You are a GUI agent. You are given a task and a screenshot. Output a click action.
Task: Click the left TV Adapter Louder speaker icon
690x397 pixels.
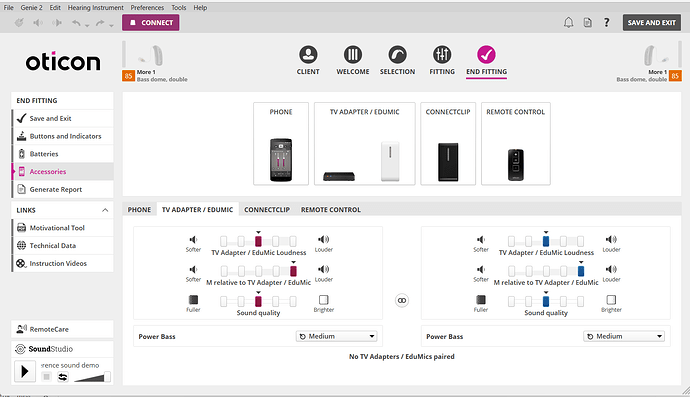(323, 239)
